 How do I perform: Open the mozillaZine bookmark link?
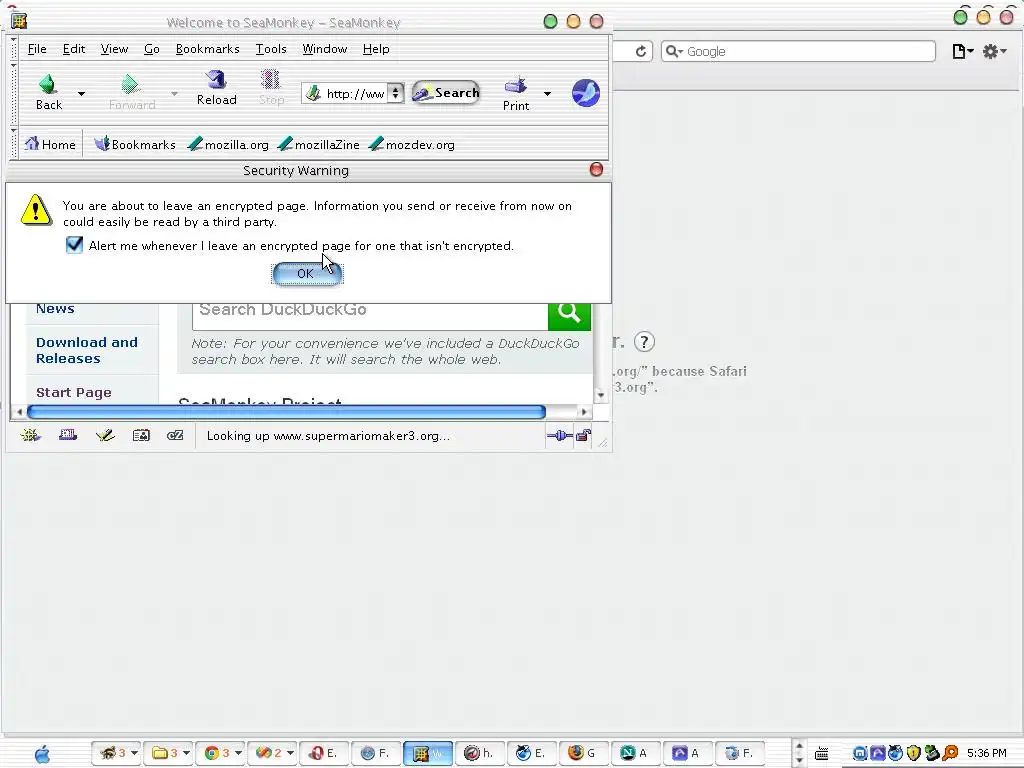tap(319, 144)
